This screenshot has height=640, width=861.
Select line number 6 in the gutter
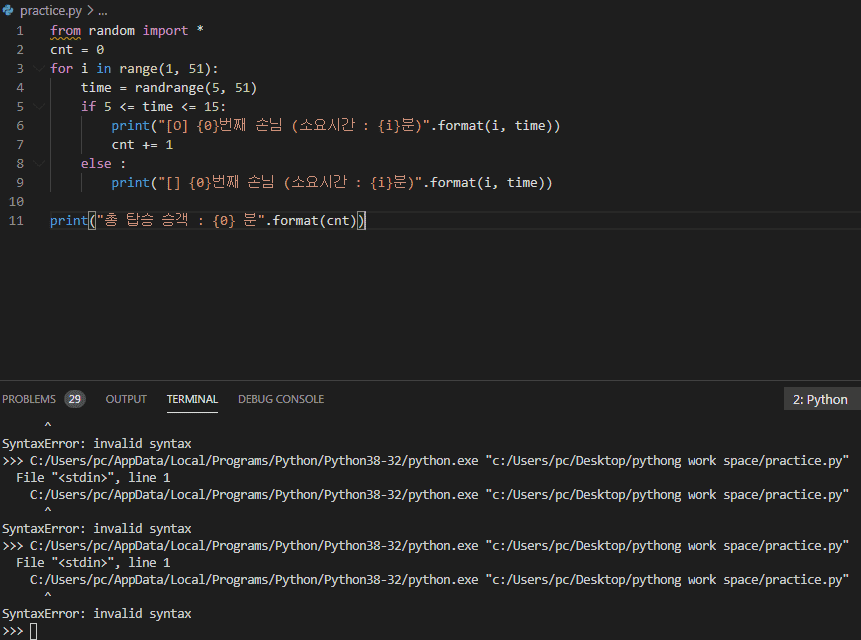coord(20,126)
